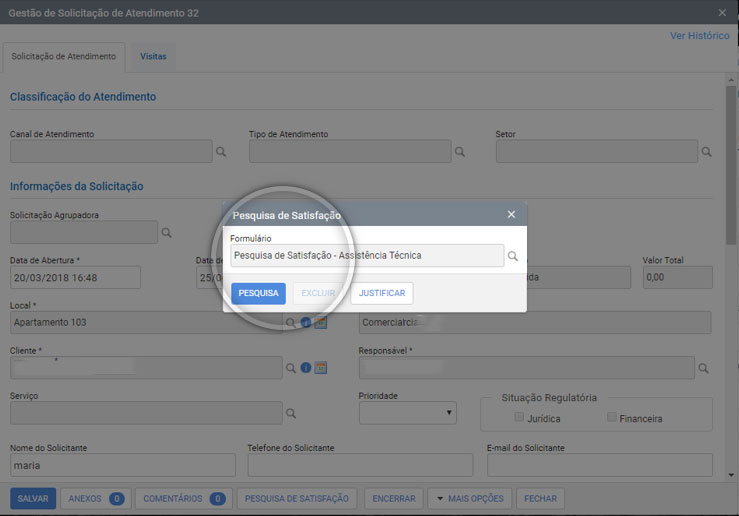Click the Canal de Atendimento field
The height and width of the screenshot is (516, 739).
111,151
